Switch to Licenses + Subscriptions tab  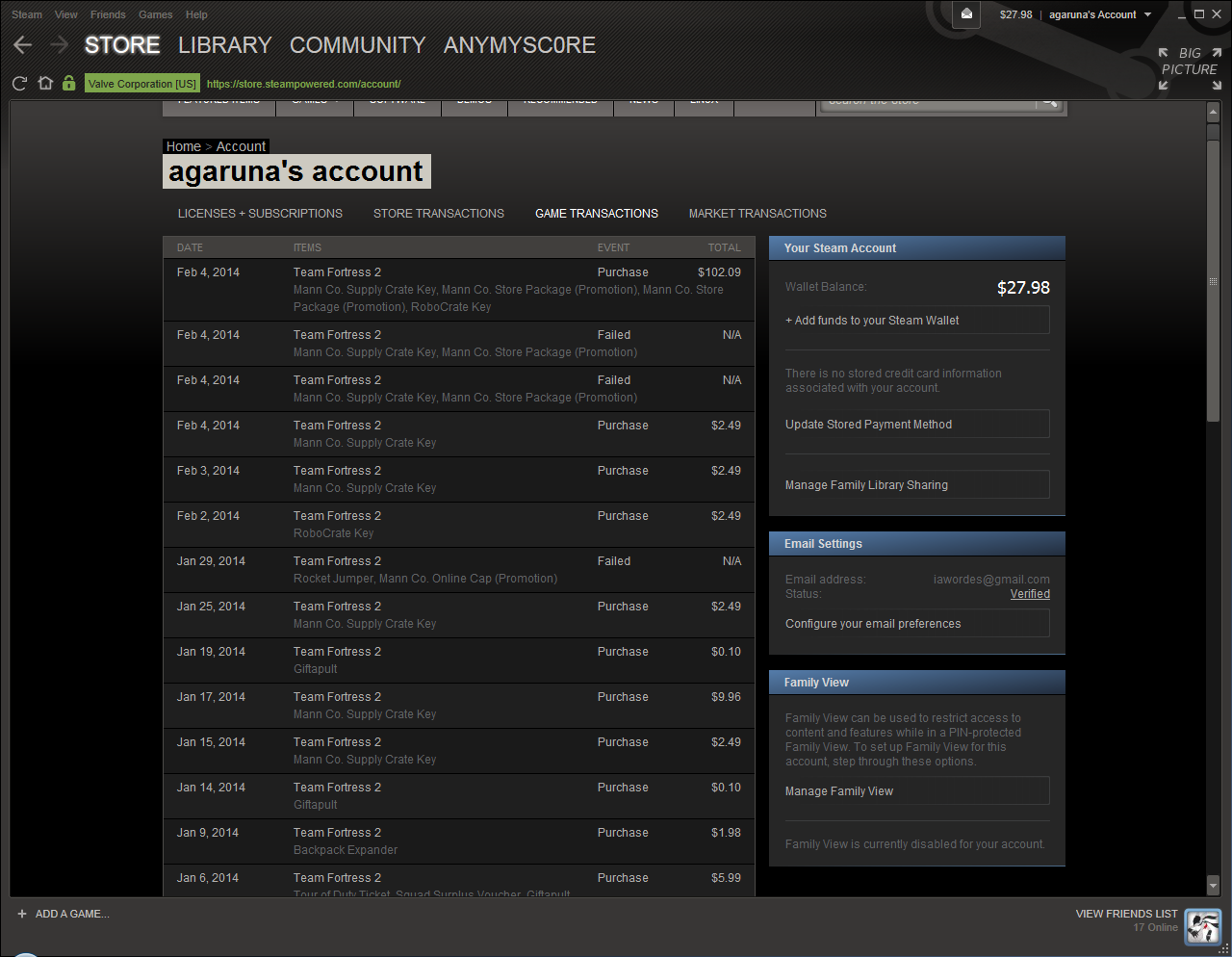click(x=260, y=214)
